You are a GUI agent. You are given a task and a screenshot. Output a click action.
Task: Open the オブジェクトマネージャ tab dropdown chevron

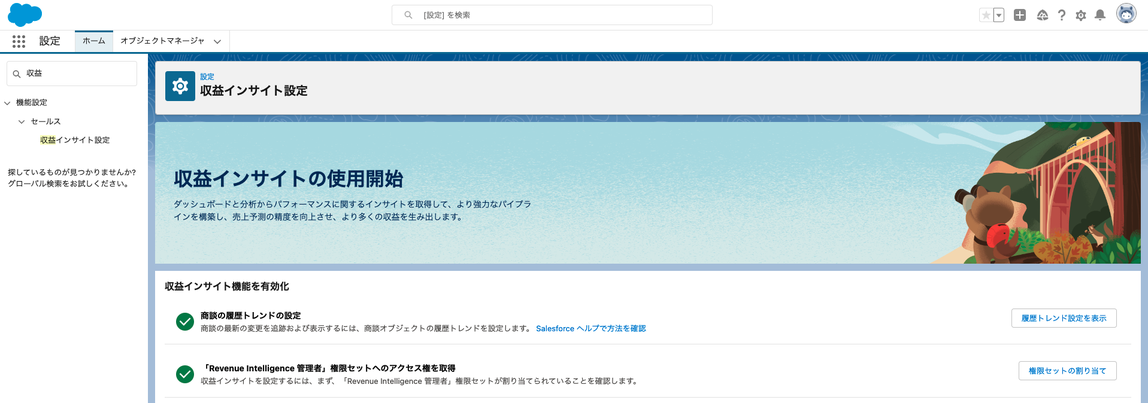[217, 42]
